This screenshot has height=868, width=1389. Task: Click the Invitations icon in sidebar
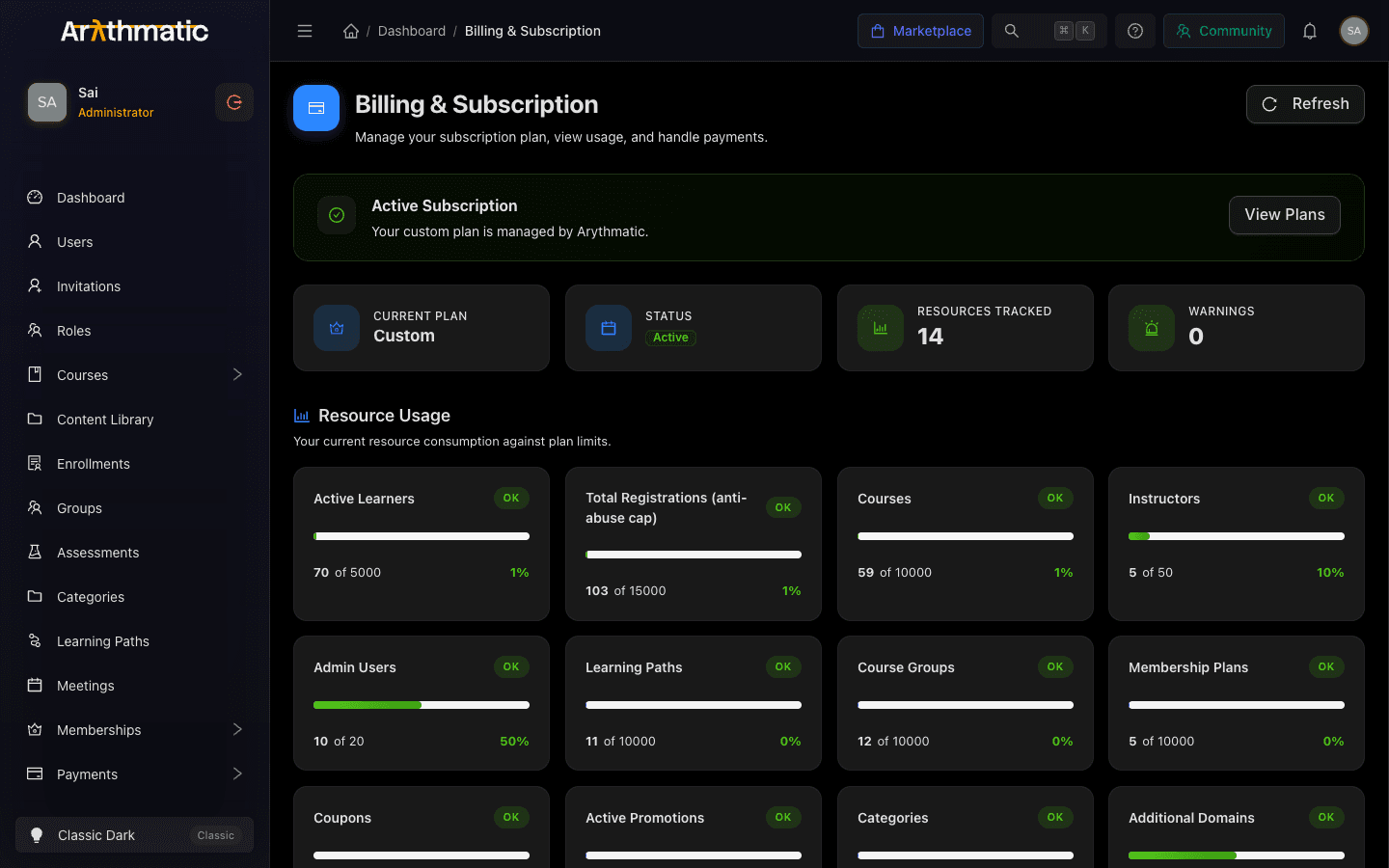pyautogui.click(x=35, y=286)
